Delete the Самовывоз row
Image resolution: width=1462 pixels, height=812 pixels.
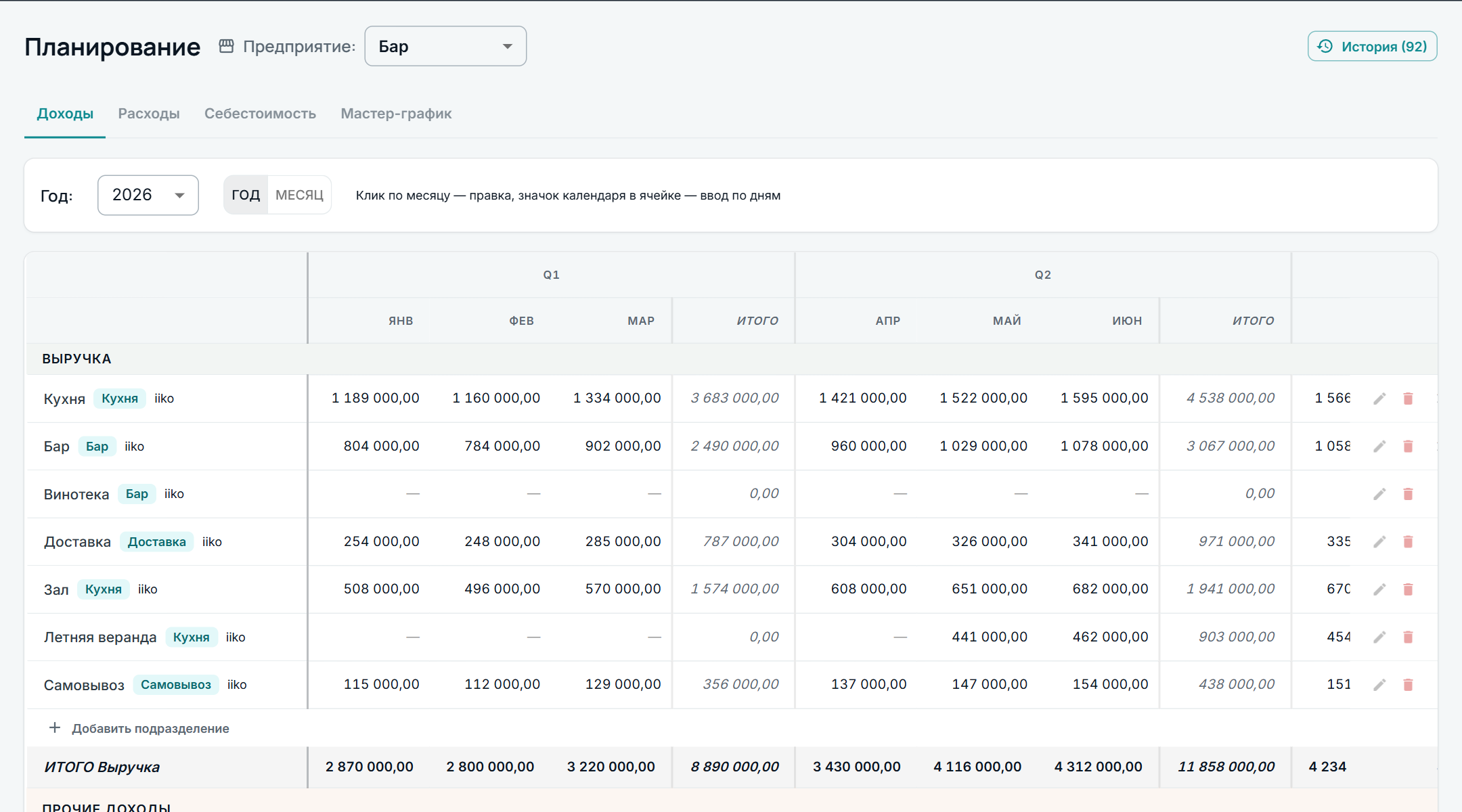1409,685
